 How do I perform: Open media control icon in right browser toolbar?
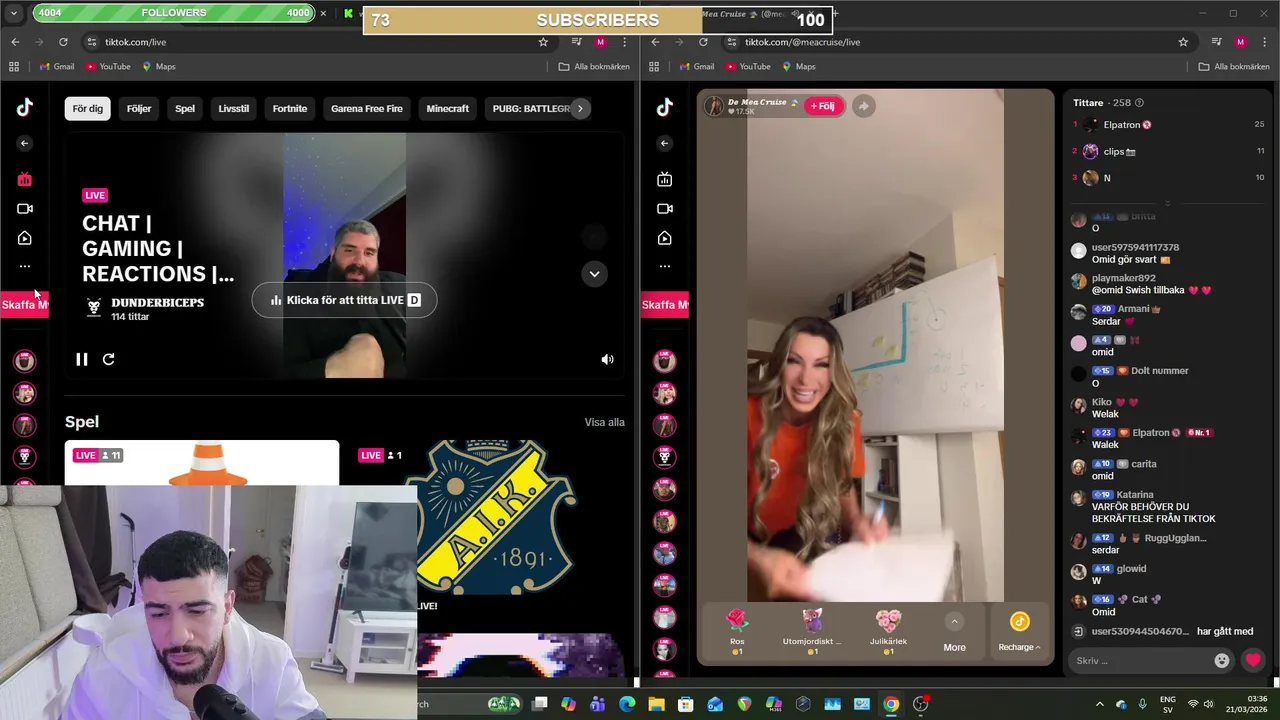pos(1217,42)
